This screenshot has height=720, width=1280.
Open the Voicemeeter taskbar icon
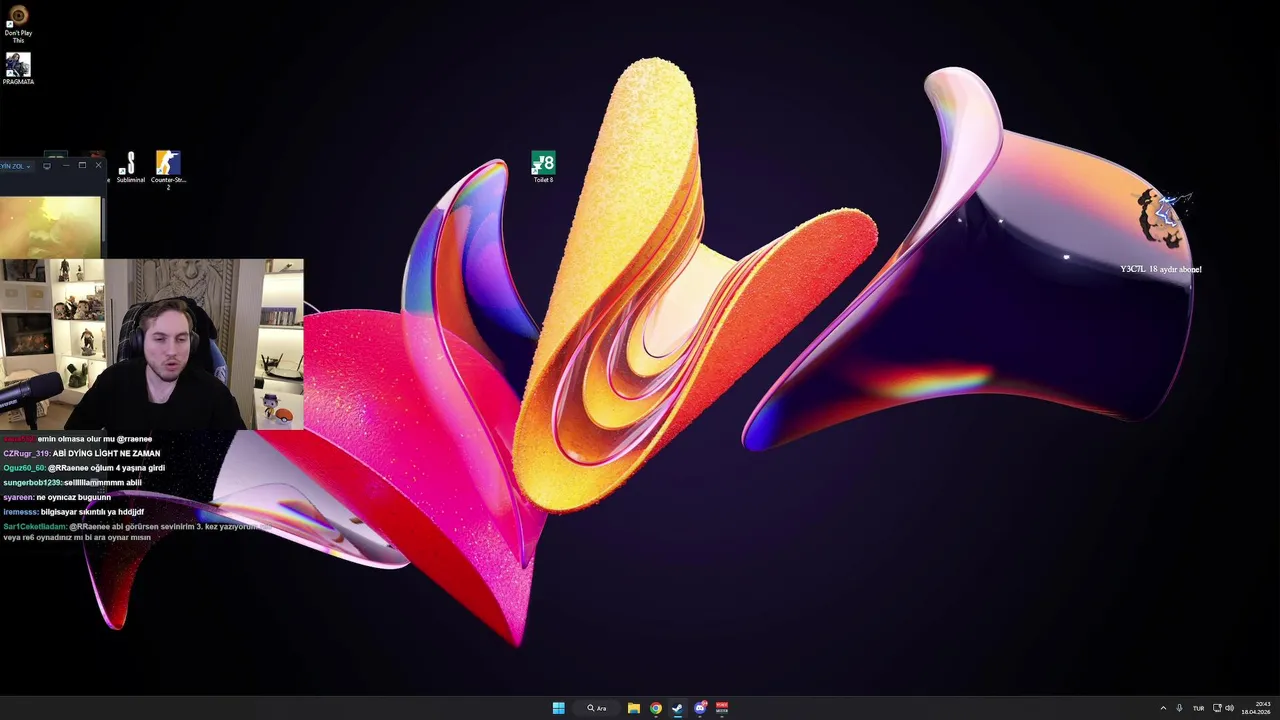click(x=722, y=708)
